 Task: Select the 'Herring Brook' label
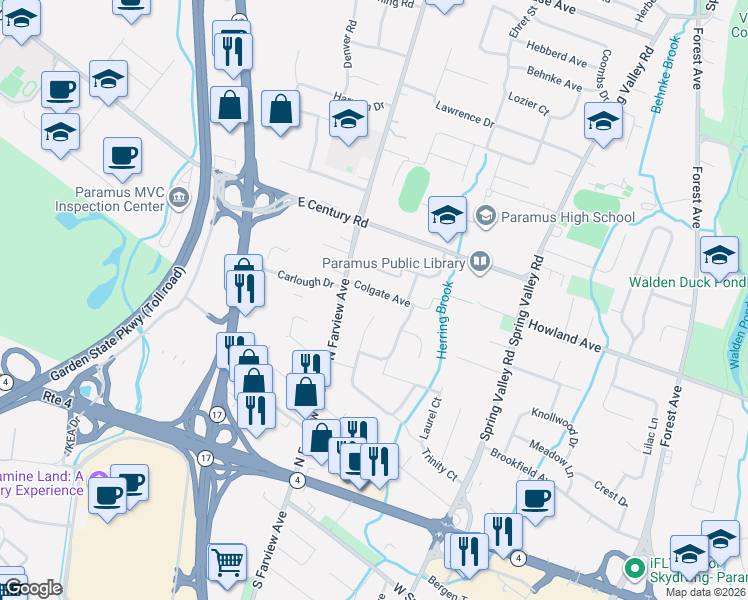point(444,320)
